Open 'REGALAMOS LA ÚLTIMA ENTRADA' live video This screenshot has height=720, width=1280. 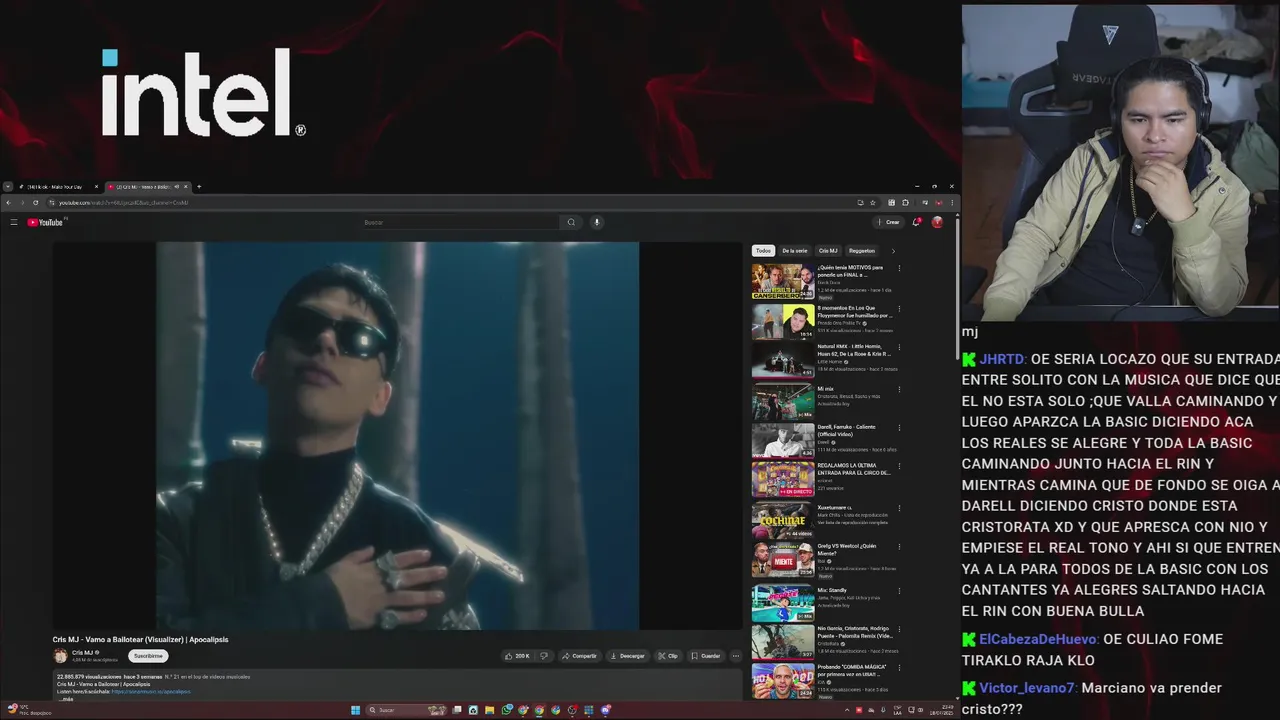(783, 479)
